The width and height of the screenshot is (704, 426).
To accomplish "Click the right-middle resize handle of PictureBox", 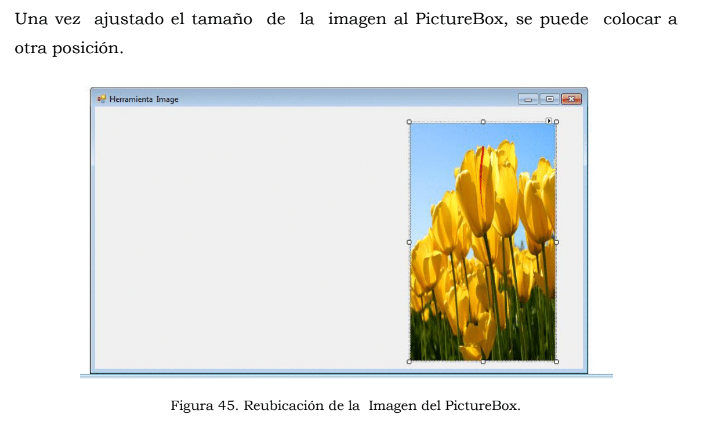I will tap(557, 242).
